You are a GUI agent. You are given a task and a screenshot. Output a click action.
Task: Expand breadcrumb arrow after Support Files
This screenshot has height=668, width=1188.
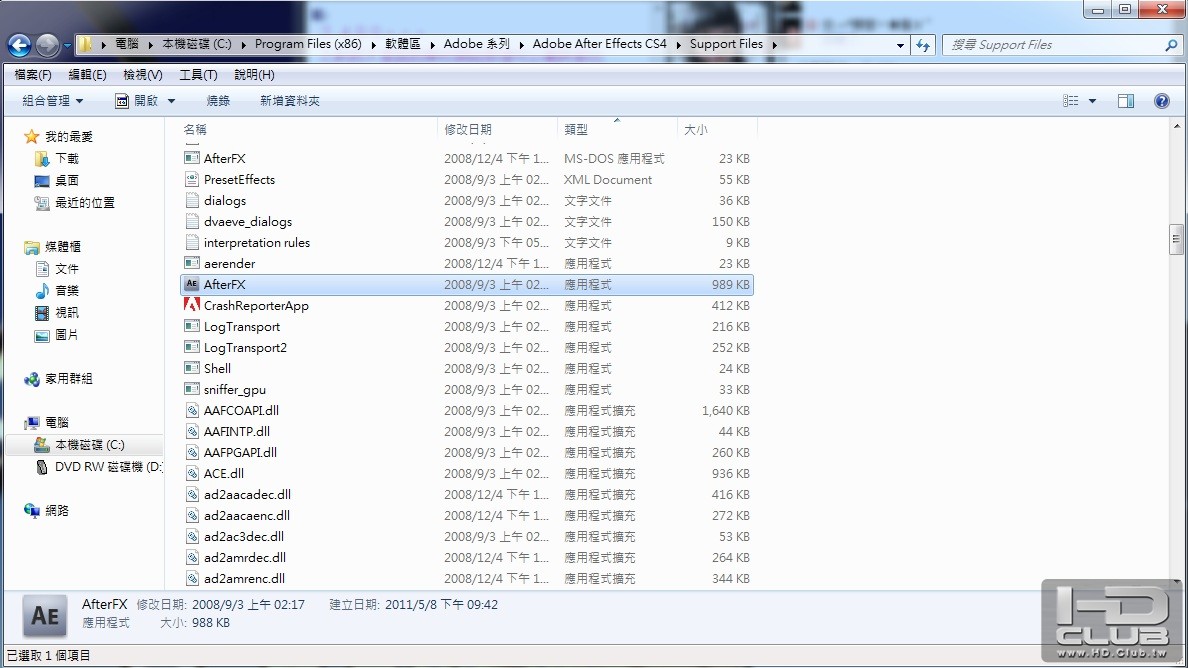pyautogui.click(x=774, y=45)
